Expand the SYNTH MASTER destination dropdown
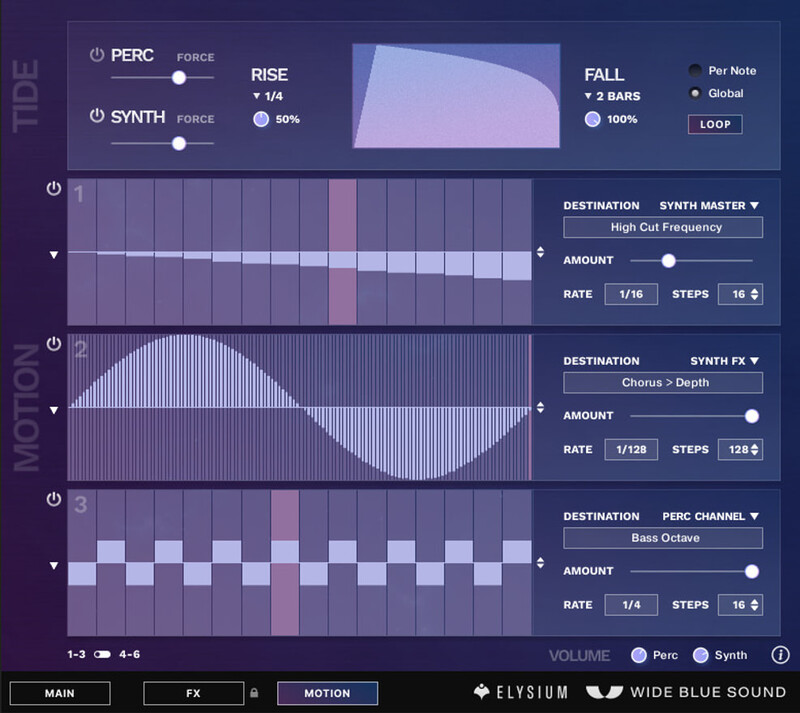Screen dimensions: 800x713 (709, 206)
